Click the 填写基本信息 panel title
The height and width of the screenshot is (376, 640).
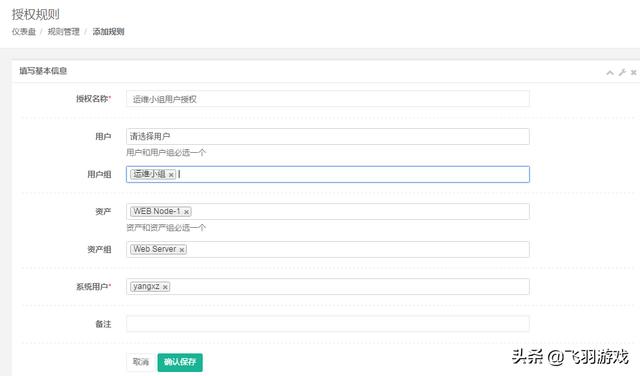(43, 71)
